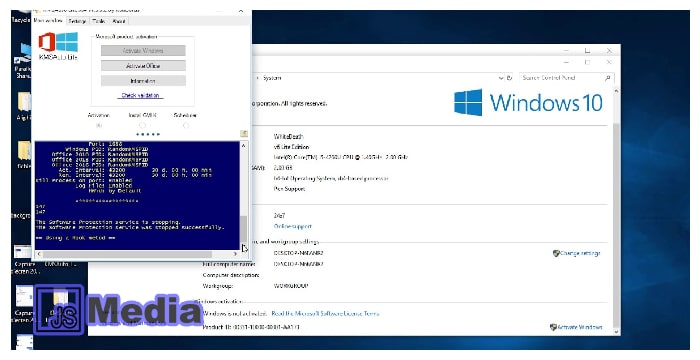Click the log console vertical scrollbar thumb
The image size is (700, 360).
[243, 228]
